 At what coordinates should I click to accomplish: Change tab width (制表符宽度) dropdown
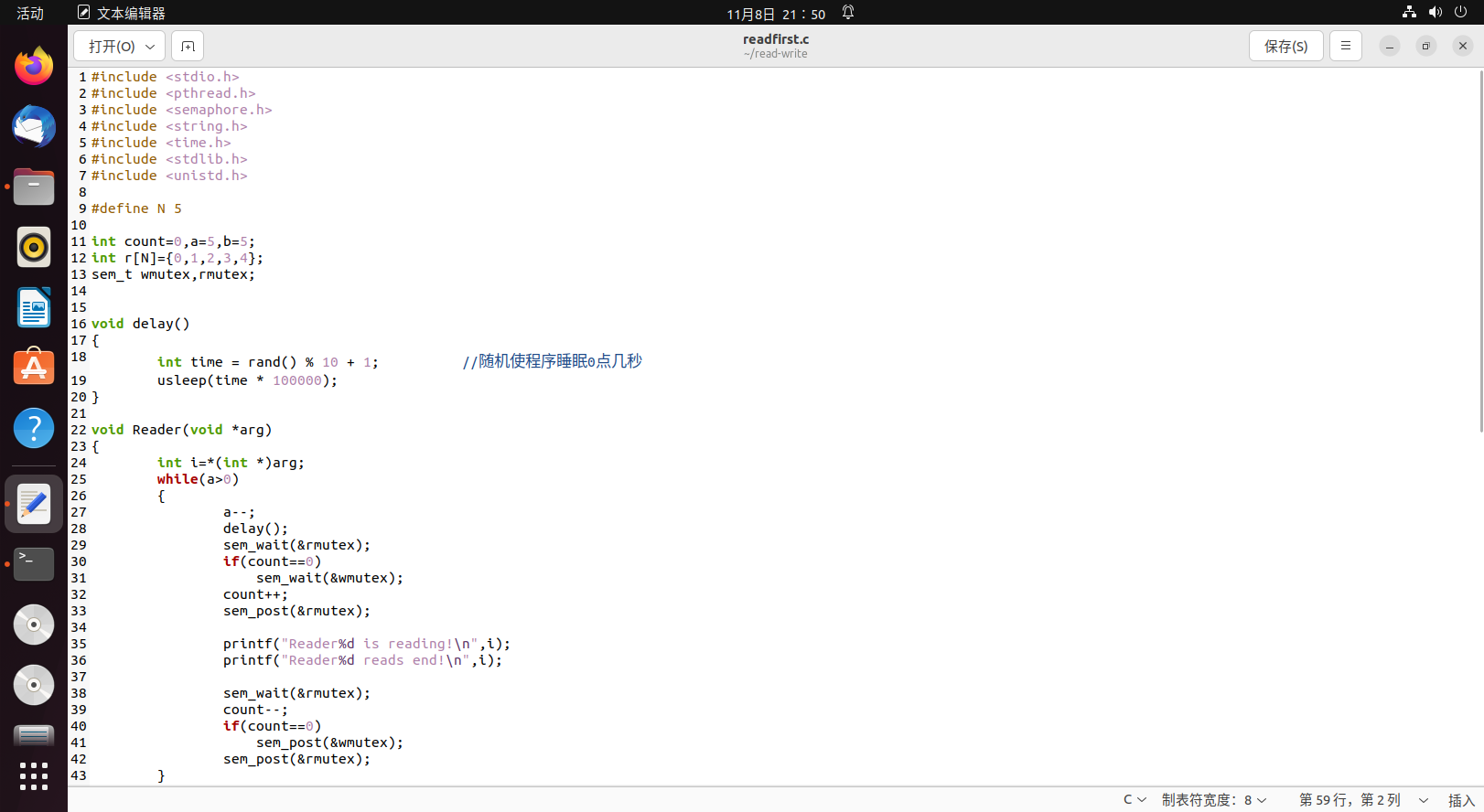click(1214, 799)
